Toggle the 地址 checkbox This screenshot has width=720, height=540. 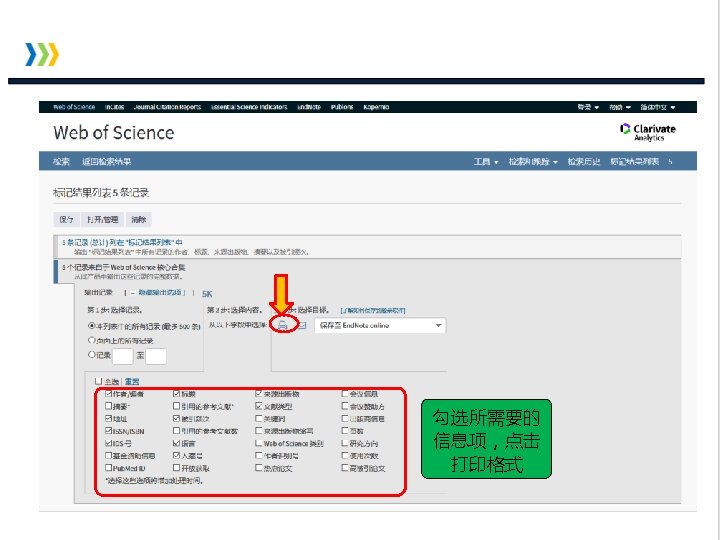108,418
